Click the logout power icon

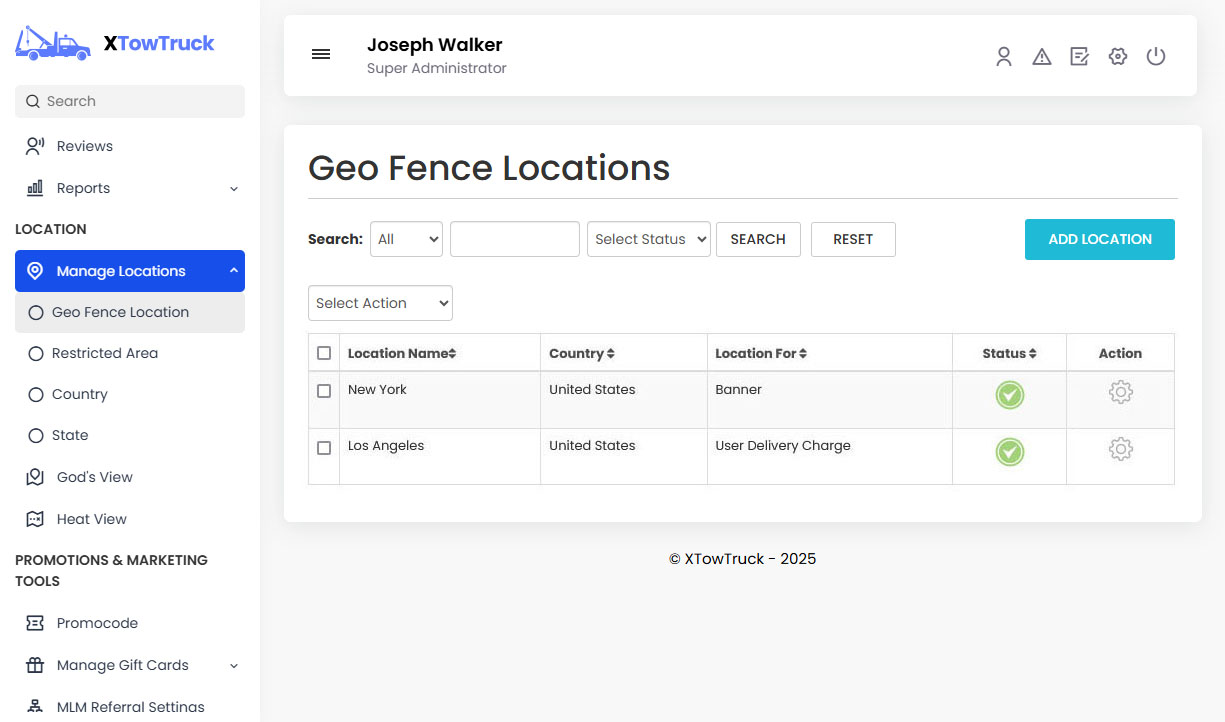click(1156, 57)
